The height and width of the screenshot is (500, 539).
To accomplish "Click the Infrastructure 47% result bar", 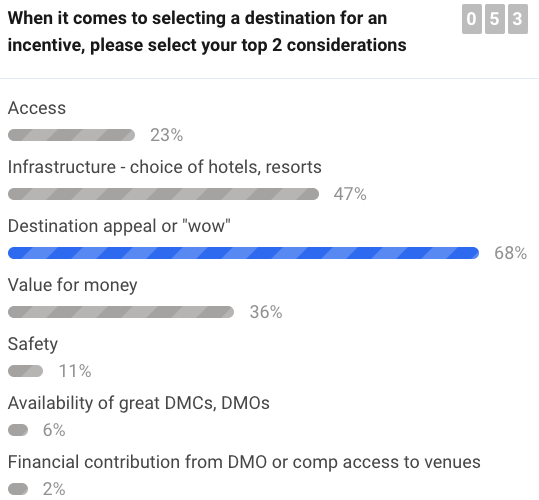I will (x=163, y=194).
